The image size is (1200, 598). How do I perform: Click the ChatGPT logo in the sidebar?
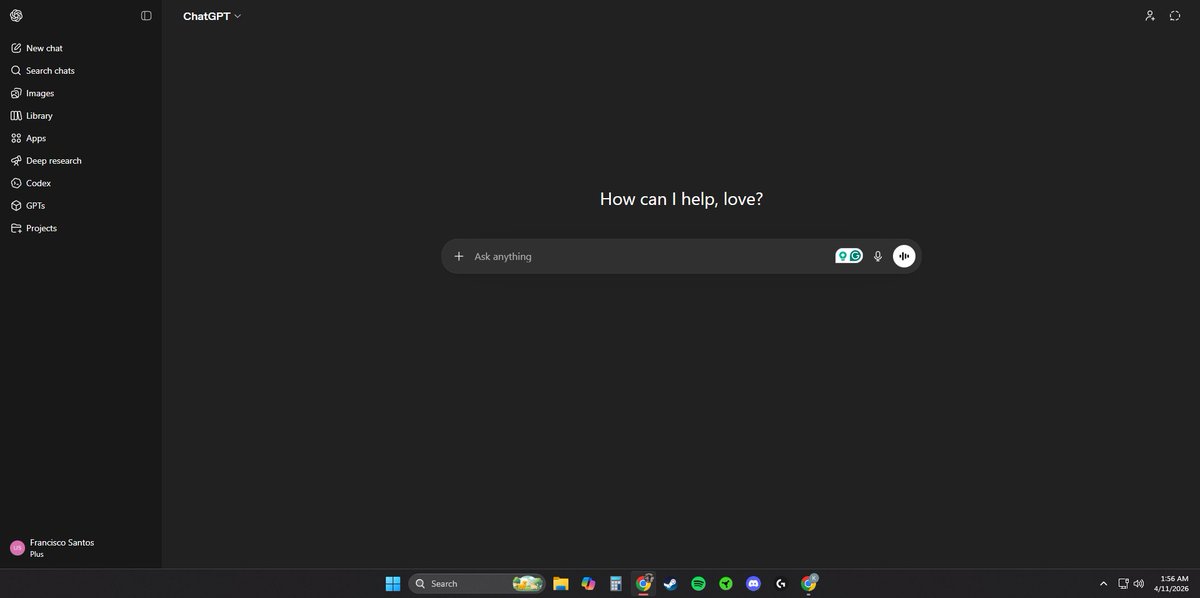(x=16, y=16)
